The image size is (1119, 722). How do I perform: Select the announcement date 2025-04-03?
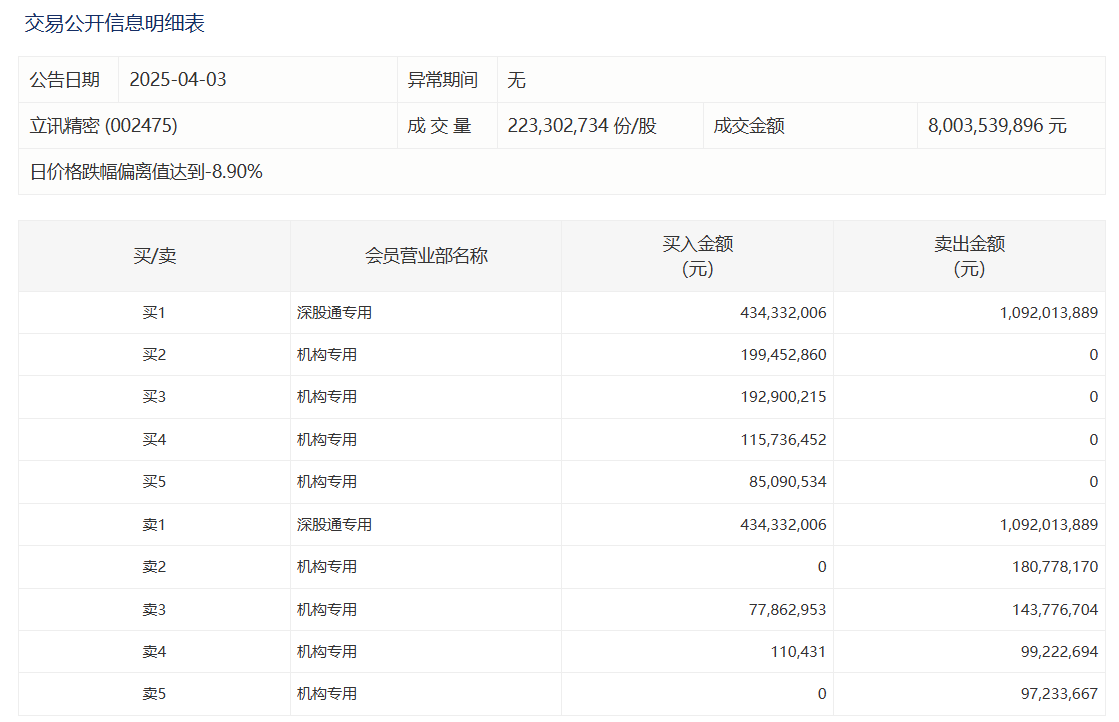tap(178, 80)
